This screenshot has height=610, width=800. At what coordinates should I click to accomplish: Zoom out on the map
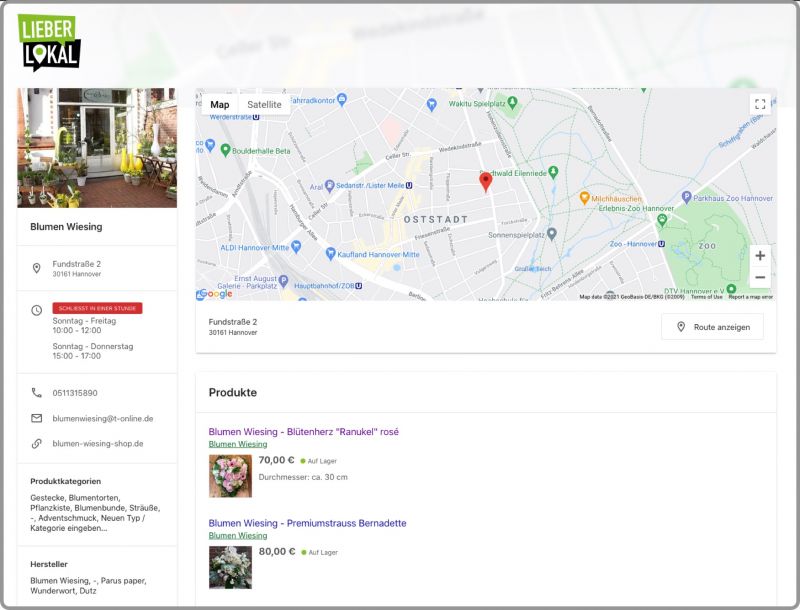pyautogui.click(x=760, y=277)
